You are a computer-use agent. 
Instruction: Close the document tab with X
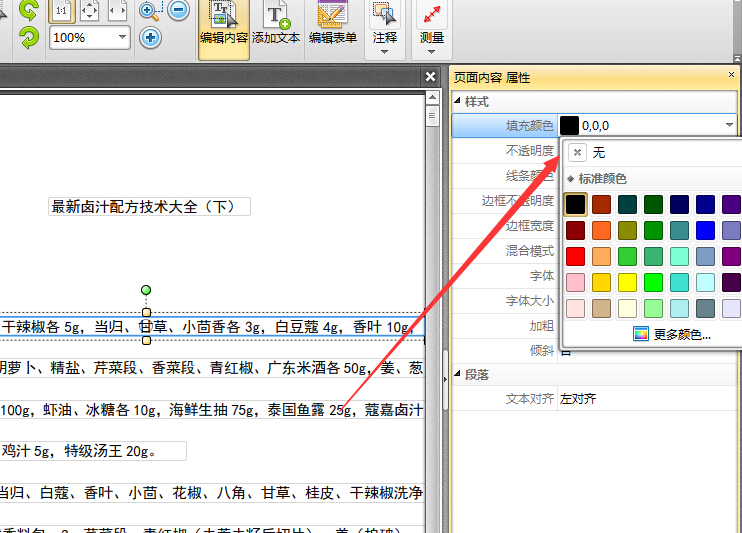pos(430,76)
